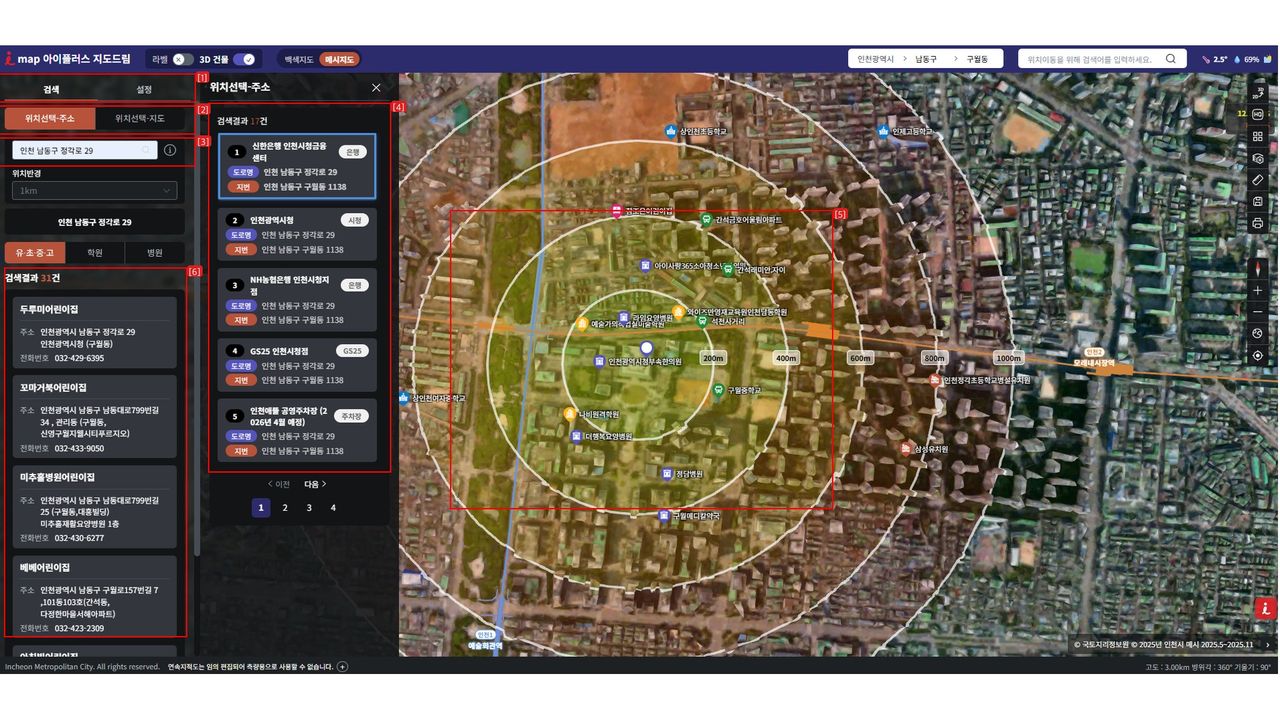Click the info icon beside address field

coord(170,150)
